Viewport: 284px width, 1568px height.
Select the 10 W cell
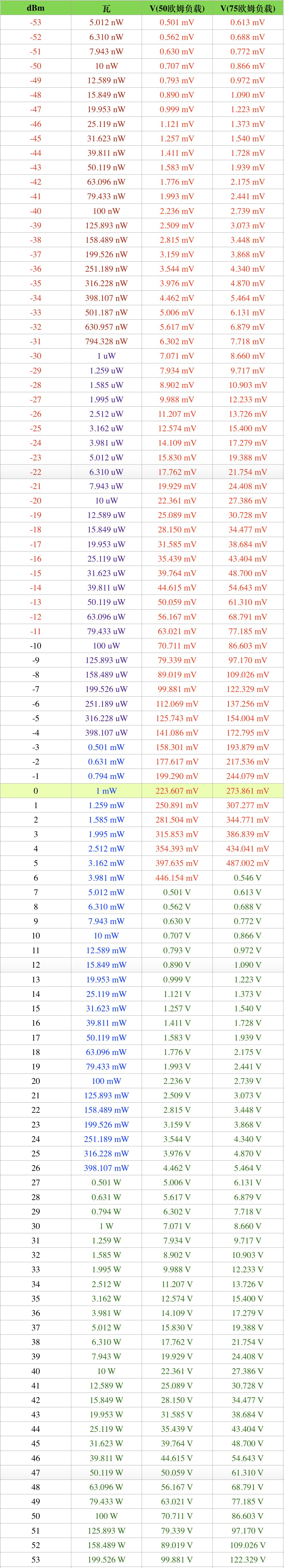point(106,1371)
